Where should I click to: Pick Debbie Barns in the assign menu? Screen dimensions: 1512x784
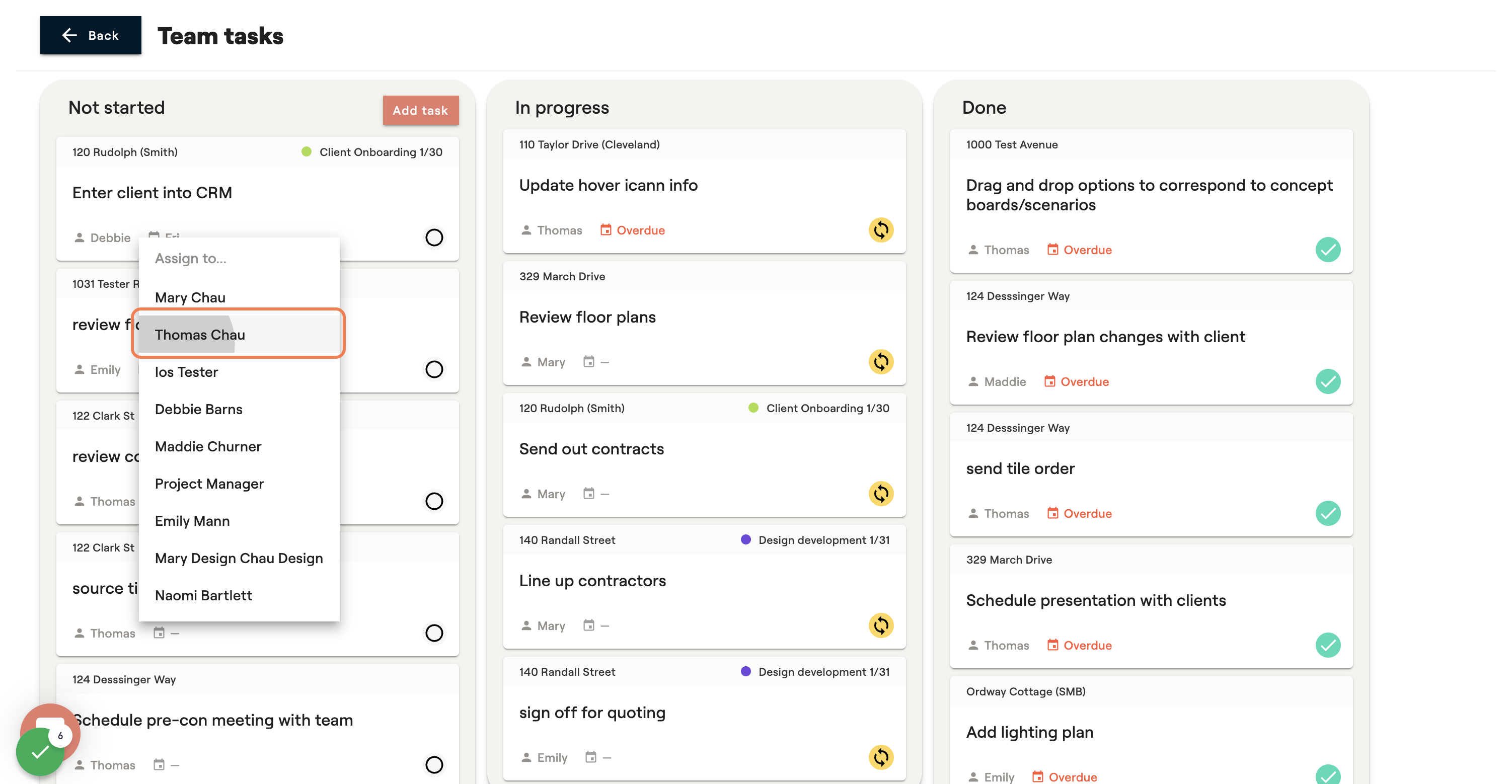(239, 409)
